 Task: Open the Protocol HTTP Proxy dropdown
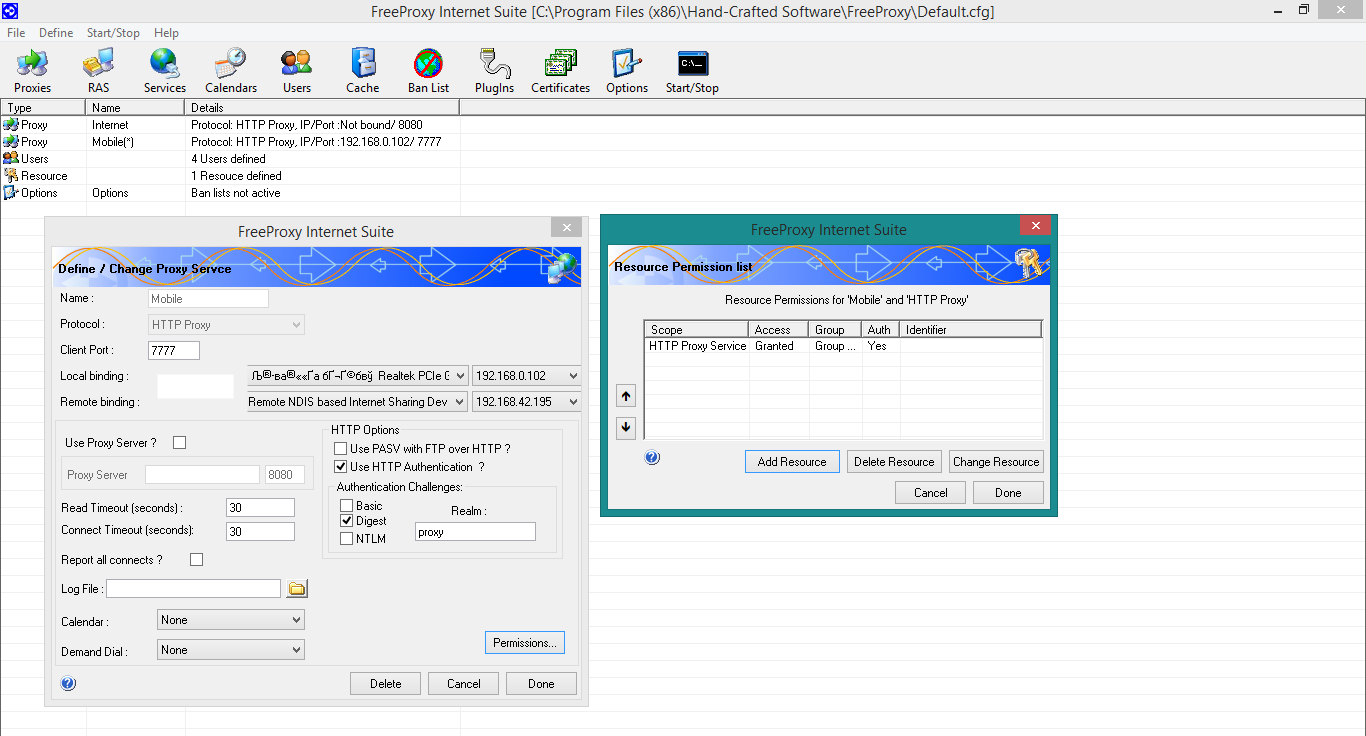[226, 325]
